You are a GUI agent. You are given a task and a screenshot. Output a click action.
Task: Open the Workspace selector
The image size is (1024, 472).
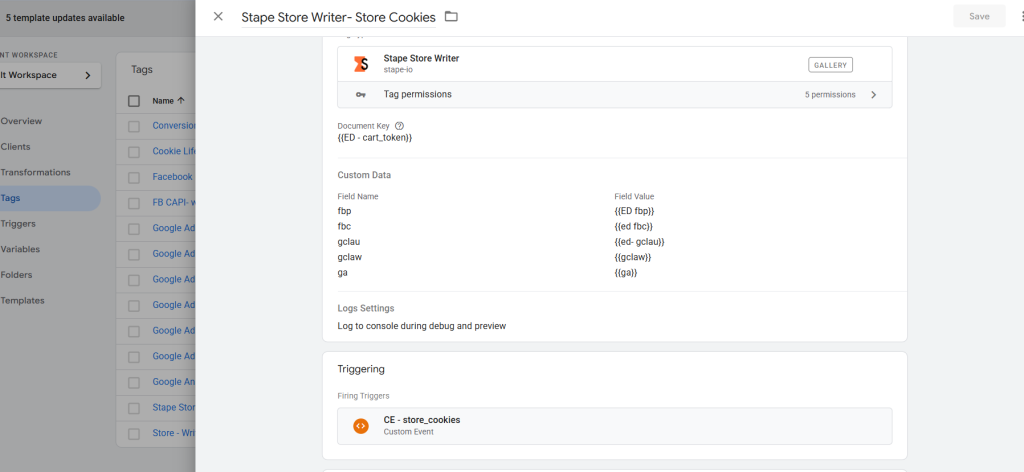50,75
